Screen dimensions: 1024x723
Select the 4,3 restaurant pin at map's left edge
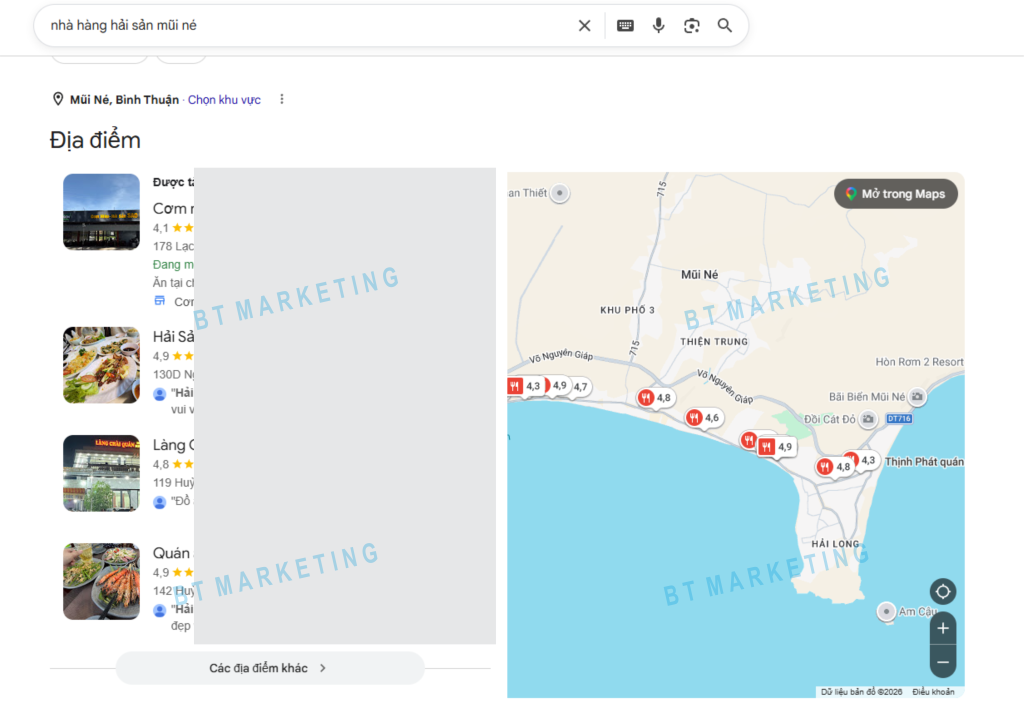[524, 386]
